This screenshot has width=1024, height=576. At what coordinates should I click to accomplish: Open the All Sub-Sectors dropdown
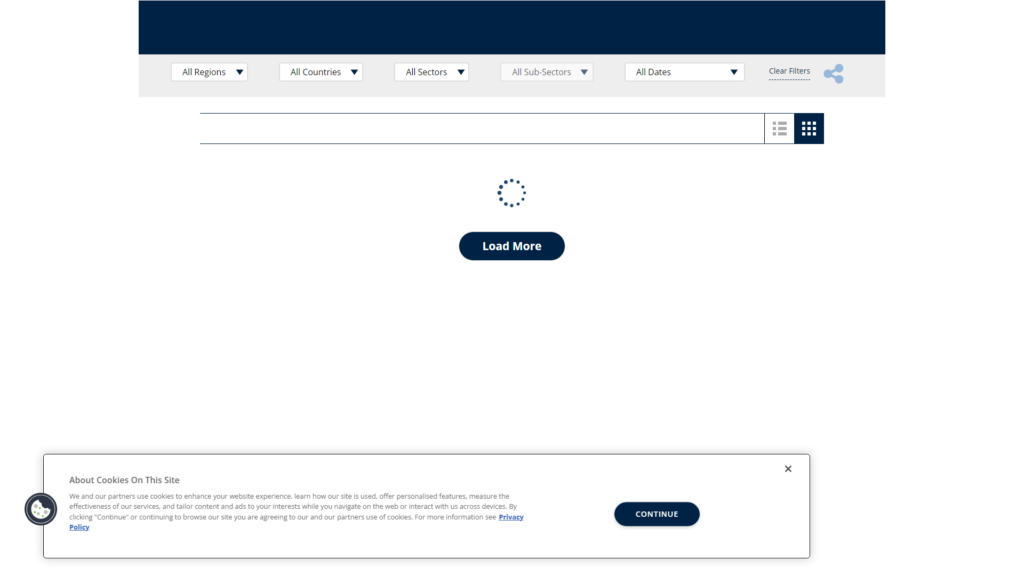click(547, 72)
